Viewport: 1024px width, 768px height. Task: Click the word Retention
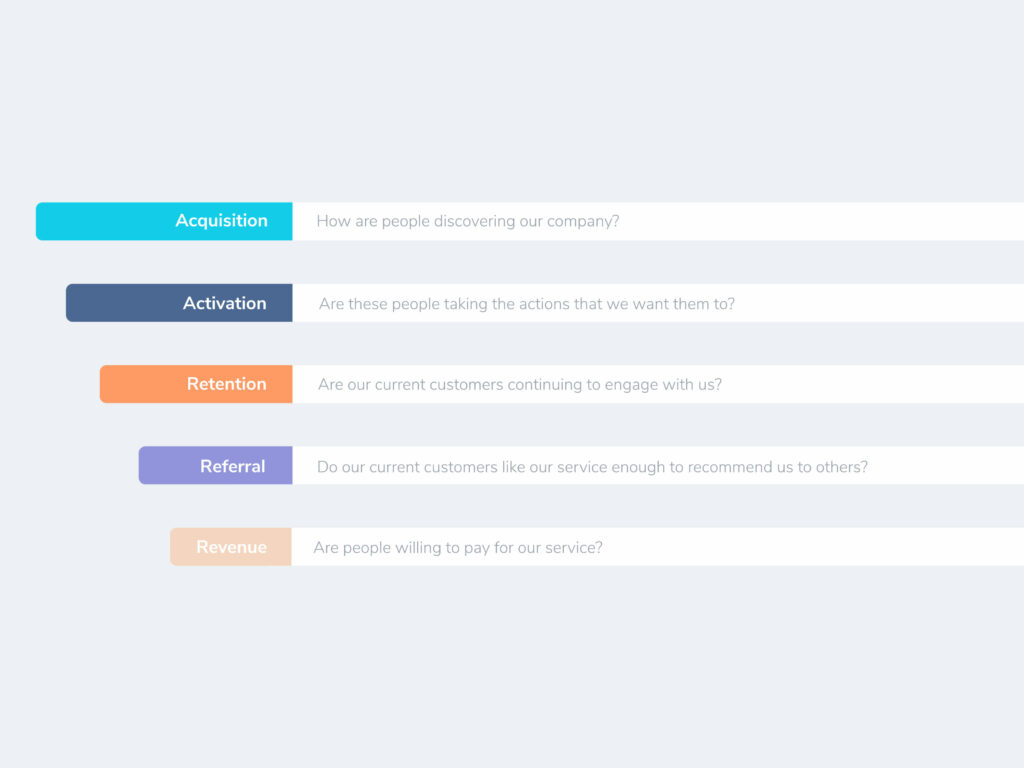[x=227, y=384]
